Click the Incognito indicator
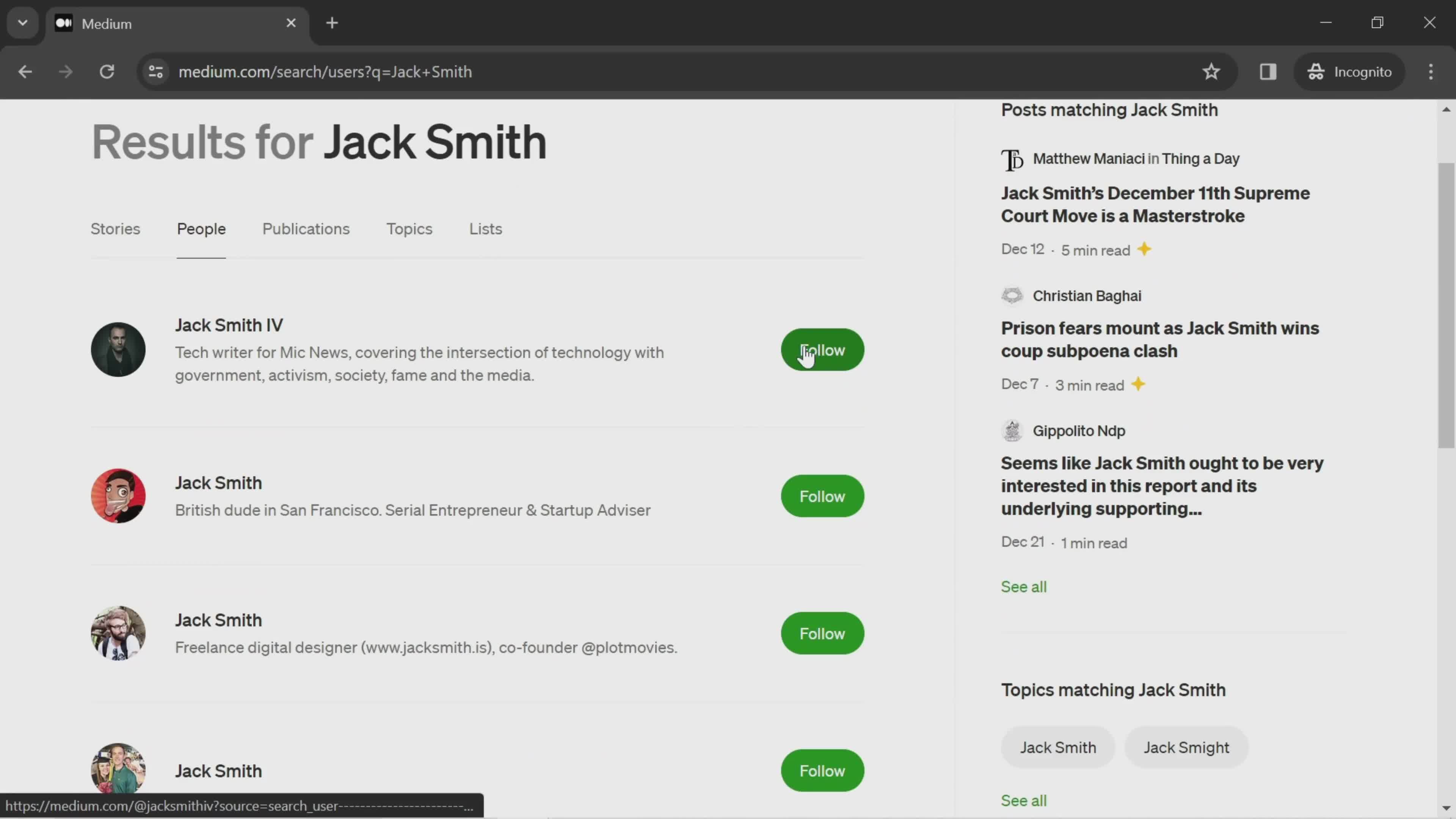Screen dimensions: 1456x819 (x=1350, y=72)
